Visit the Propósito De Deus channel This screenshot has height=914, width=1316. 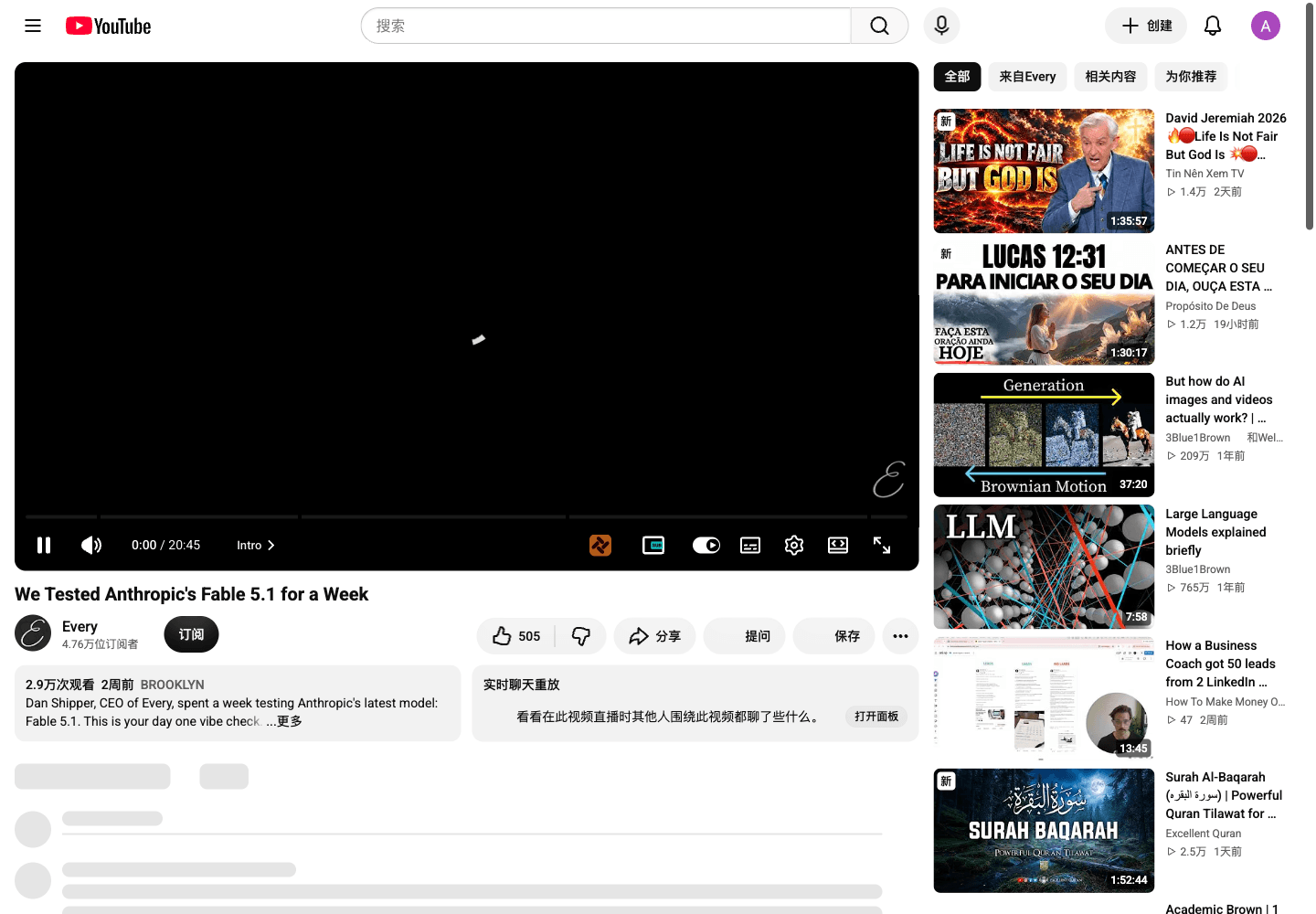1210,306
